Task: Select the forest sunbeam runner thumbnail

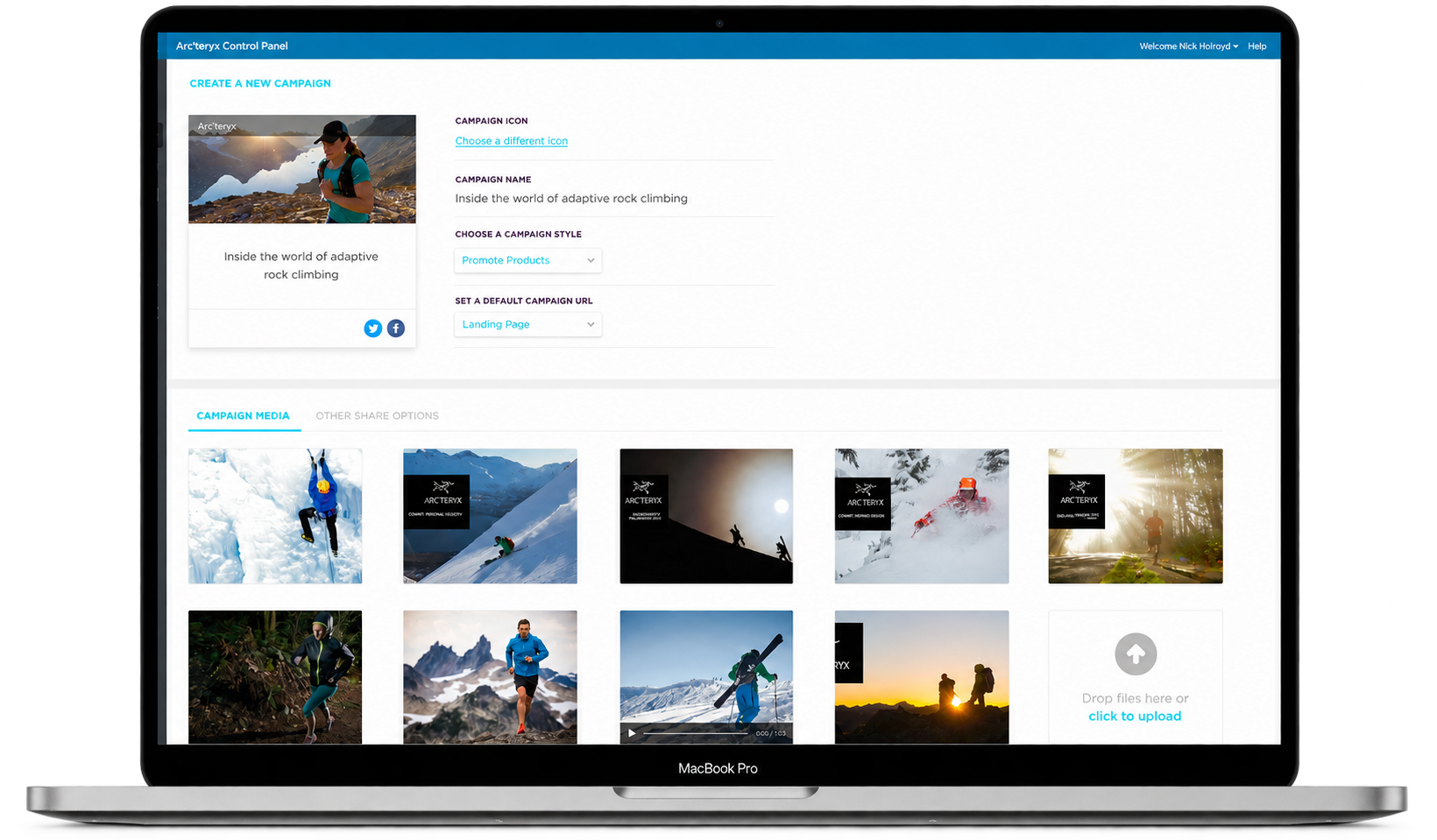Action: coord(1136,516)
